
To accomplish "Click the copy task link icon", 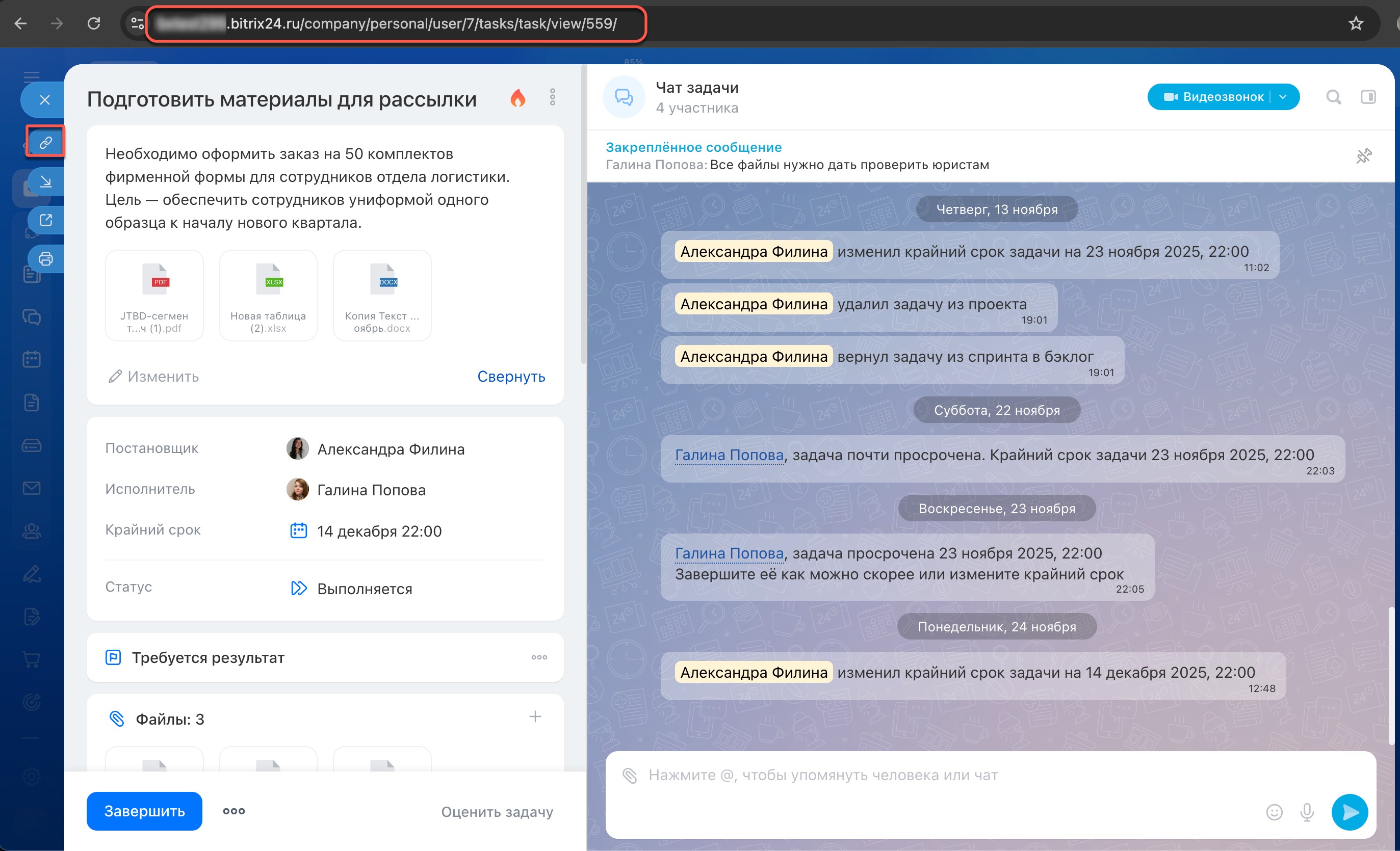I will coord(45,142).
